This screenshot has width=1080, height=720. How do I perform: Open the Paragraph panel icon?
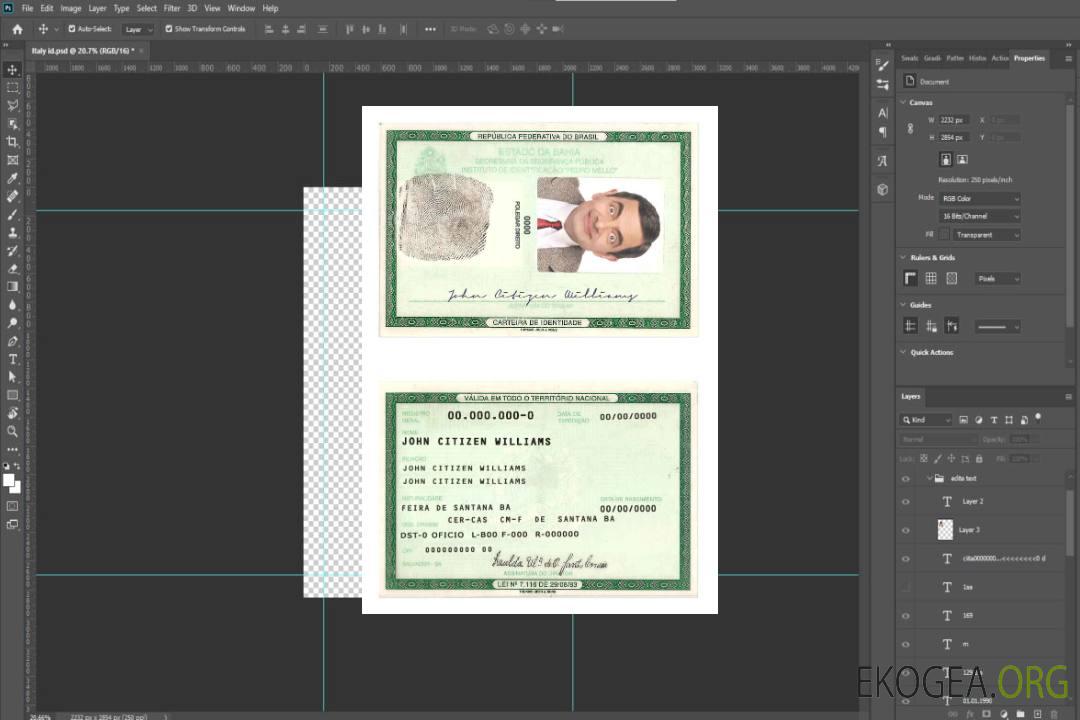click(x=883, y=132)
